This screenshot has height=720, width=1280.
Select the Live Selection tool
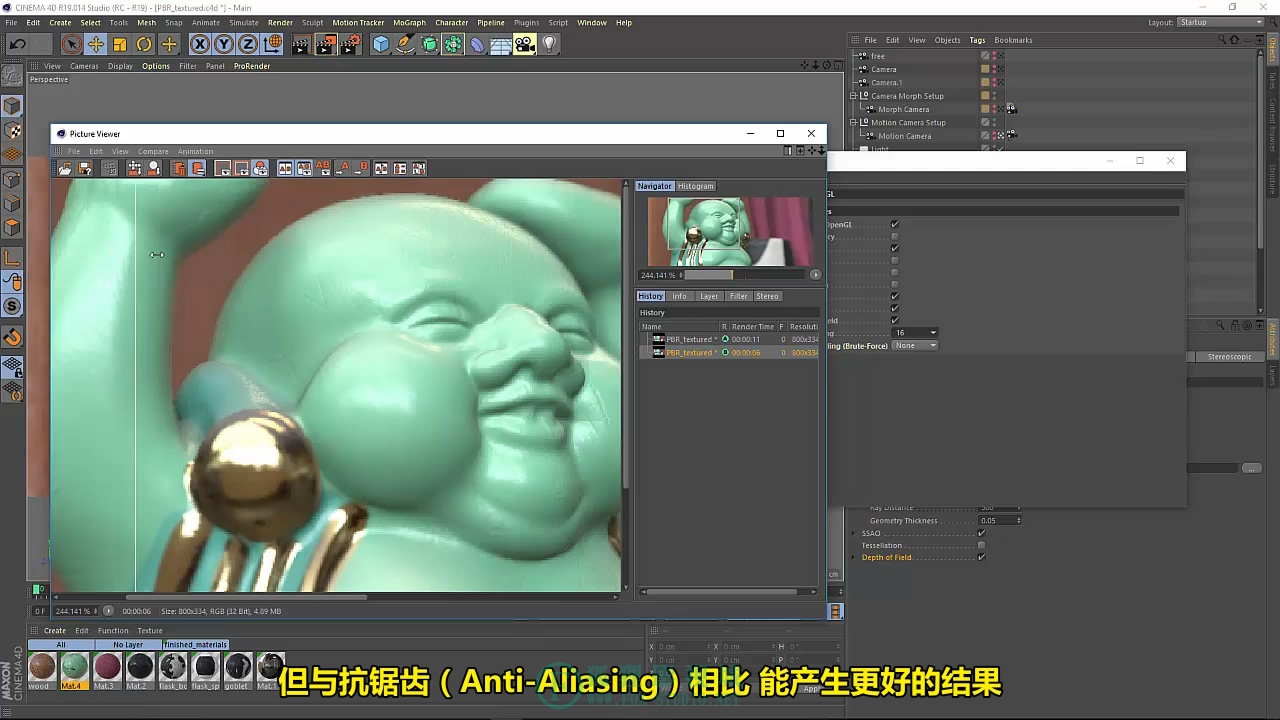71,44
